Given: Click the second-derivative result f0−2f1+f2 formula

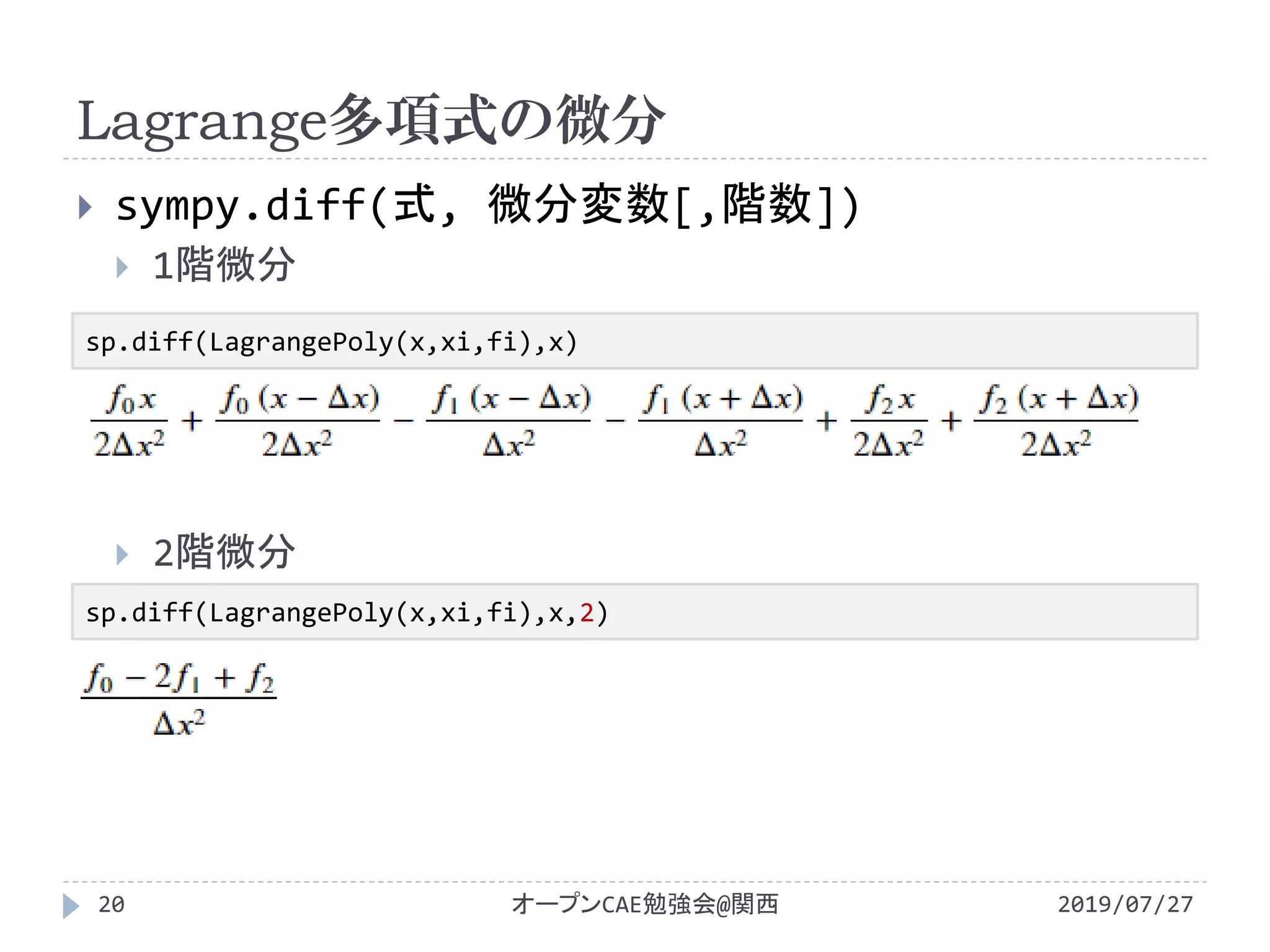Looking at the screenshot, I should pyautogui.click(x=179, y=698).
